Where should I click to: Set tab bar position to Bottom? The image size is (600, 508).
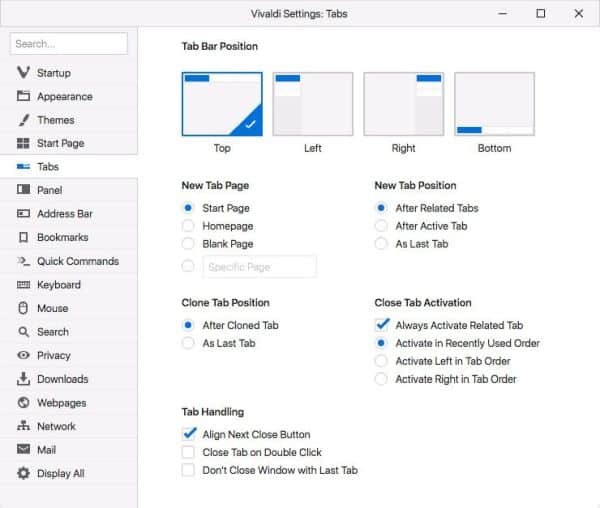click(494, 104)
